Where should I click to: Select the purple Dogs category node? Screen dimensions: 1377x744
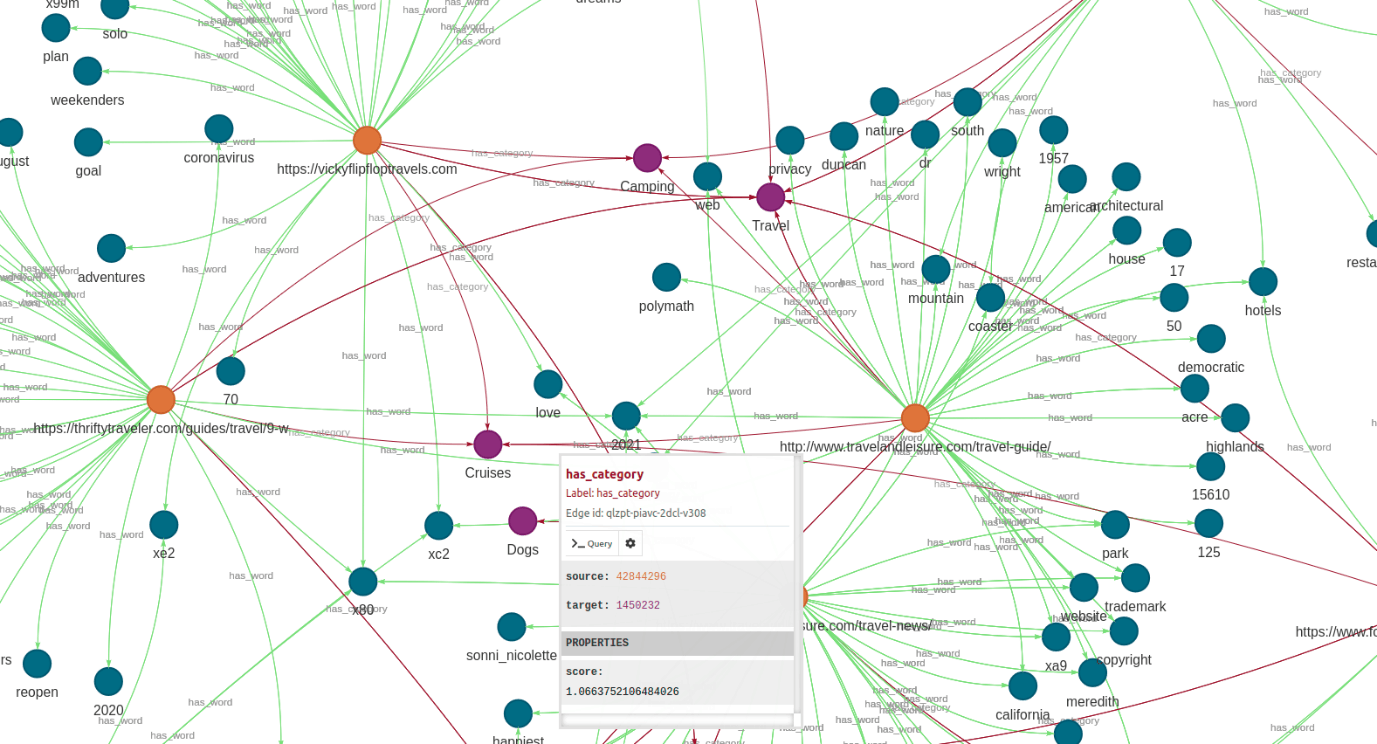pyautogui.click(x=522, y=521)
